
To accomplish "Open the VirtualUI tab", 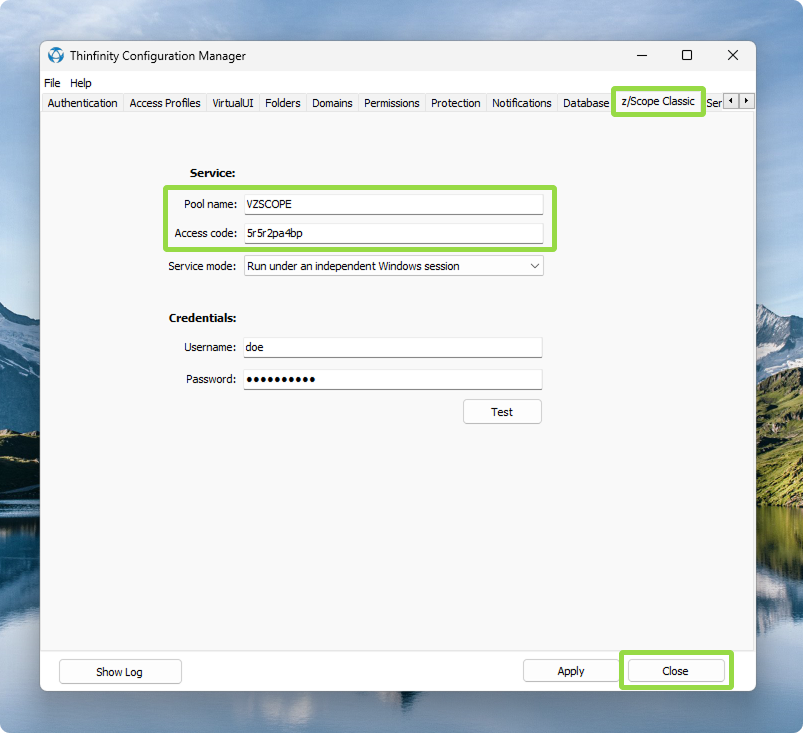I will pos(233,103).
